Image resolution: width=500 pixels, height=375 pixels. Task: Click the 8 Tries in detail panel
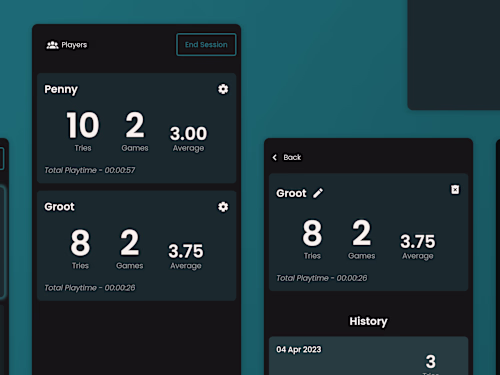[x=312, y=233]
